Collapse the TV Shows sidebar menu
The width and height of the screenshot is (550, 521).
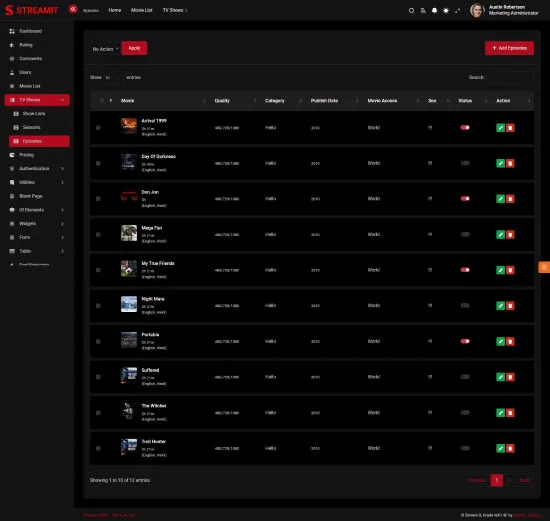tap(37, 100)
